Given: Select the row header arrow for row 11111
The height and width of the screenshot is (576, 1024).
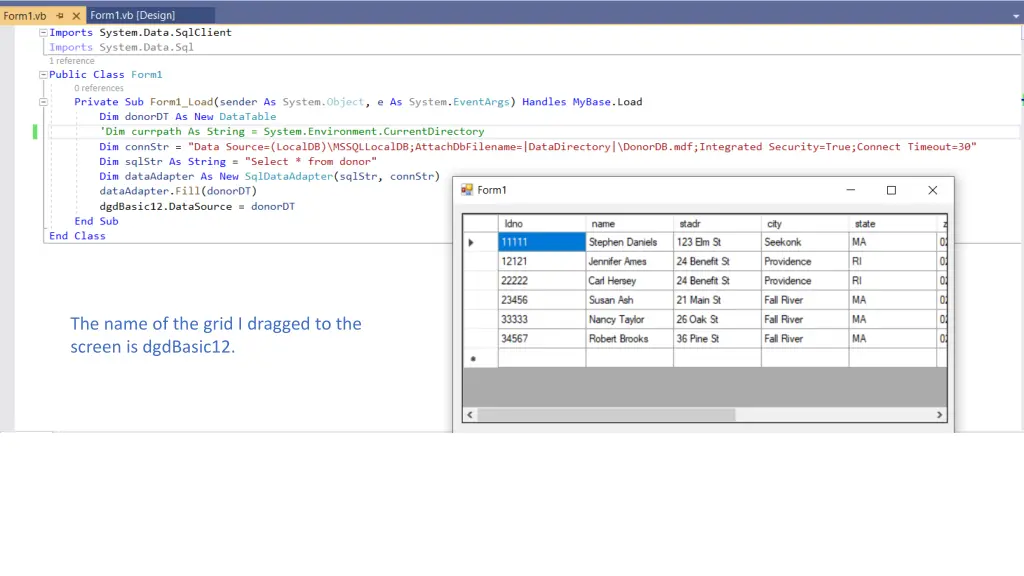Looking at the screenshot, I should pyautogui.click(x=481, y=242).
